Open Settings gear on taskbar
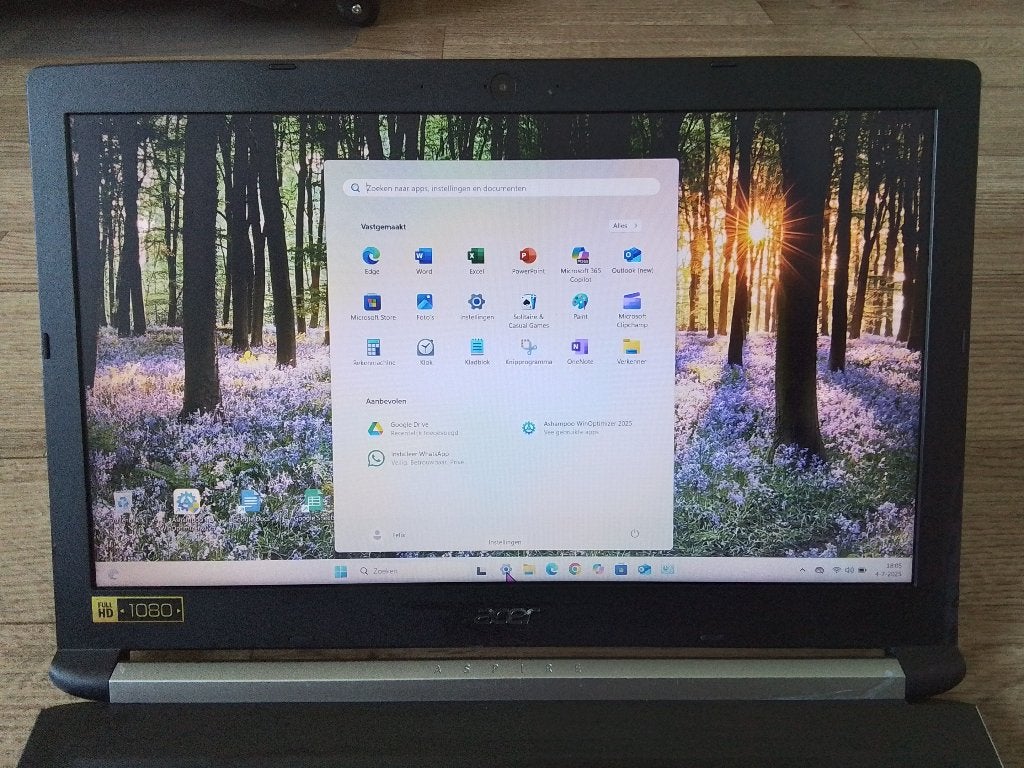This screenshot has width=1024, height=768. [x=505, y=570]
